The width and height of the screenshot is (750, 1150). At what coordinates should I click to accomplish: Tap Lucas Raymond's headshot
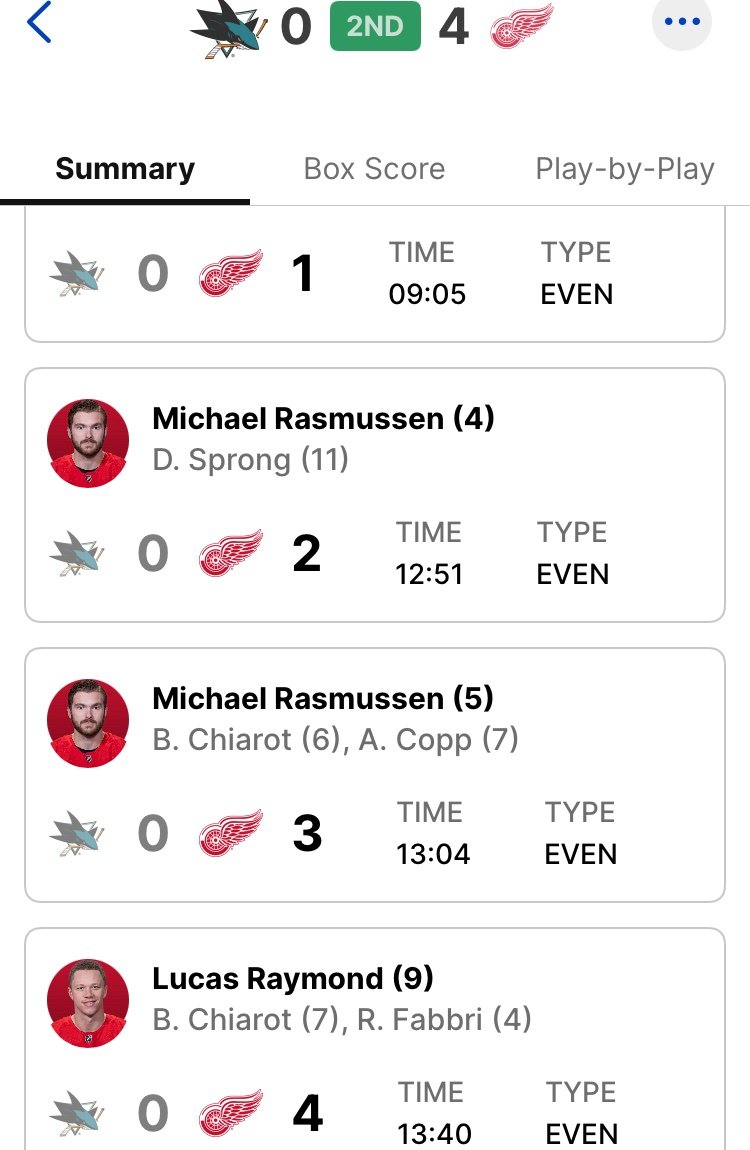click(88, 1003)
